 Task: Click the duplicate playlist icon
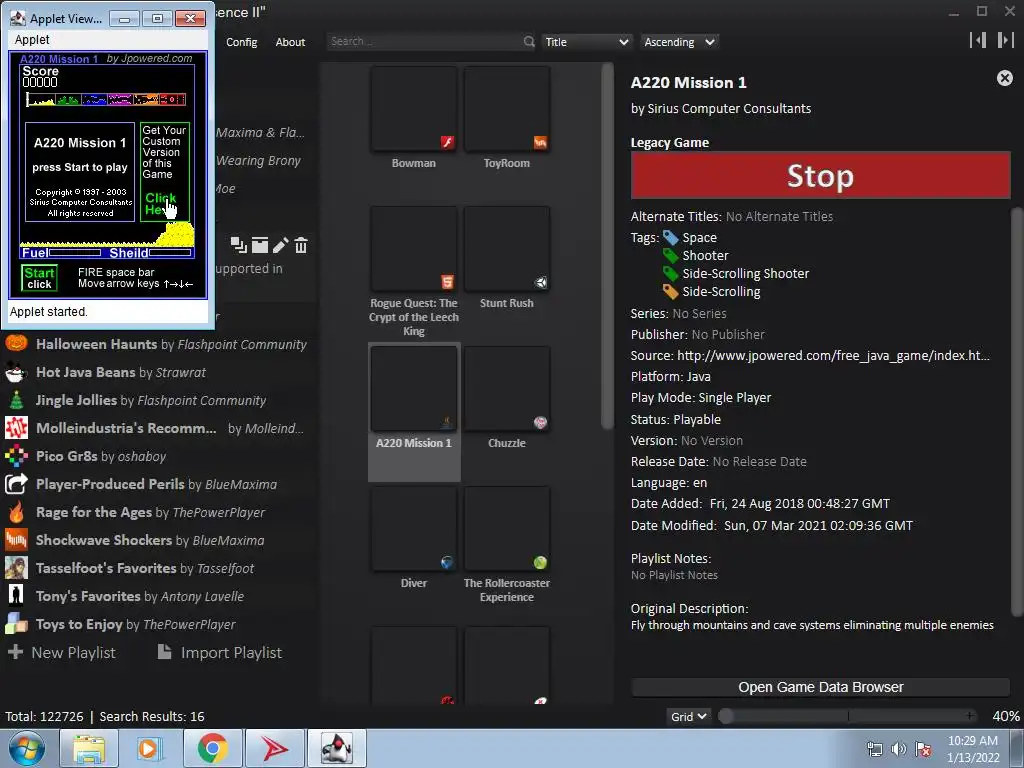238,245
